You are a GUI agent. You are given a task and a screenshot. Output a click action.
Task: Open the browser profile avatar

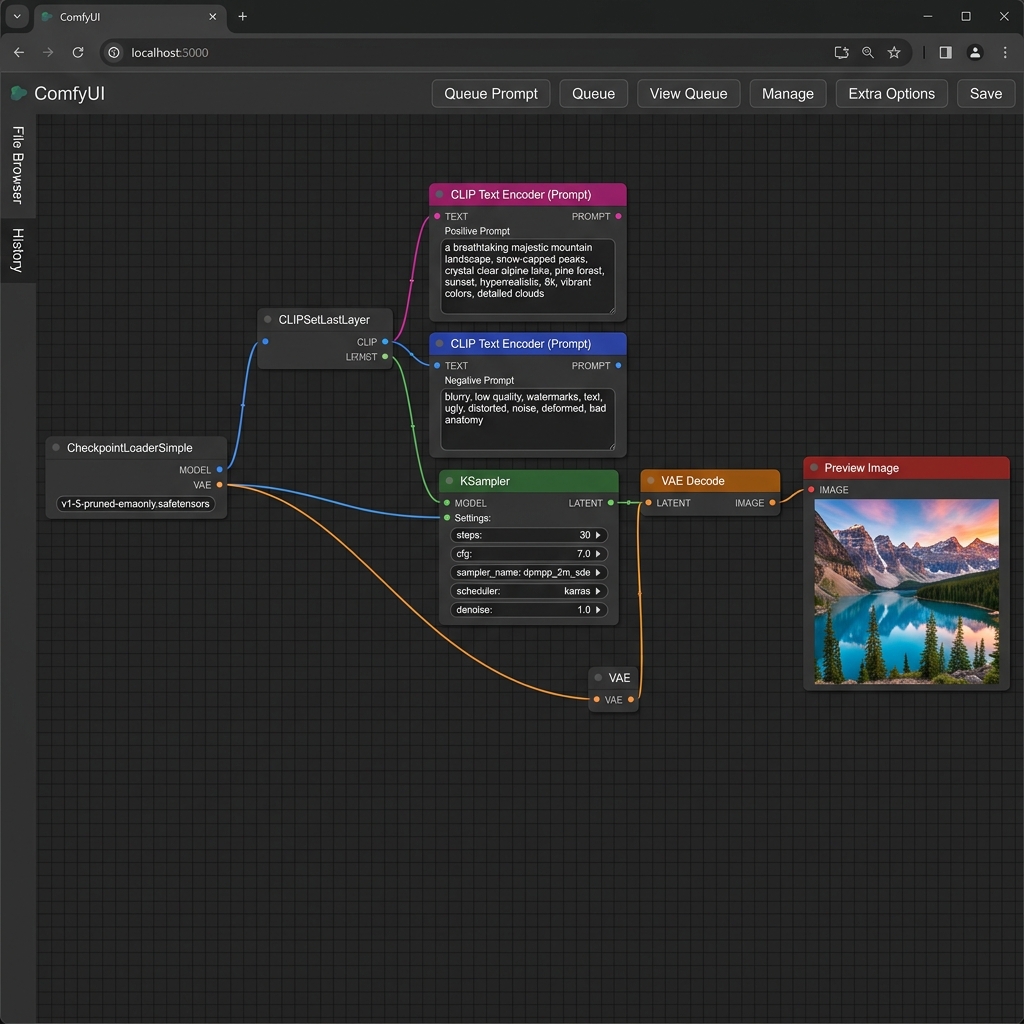click(x=974, y=52)
